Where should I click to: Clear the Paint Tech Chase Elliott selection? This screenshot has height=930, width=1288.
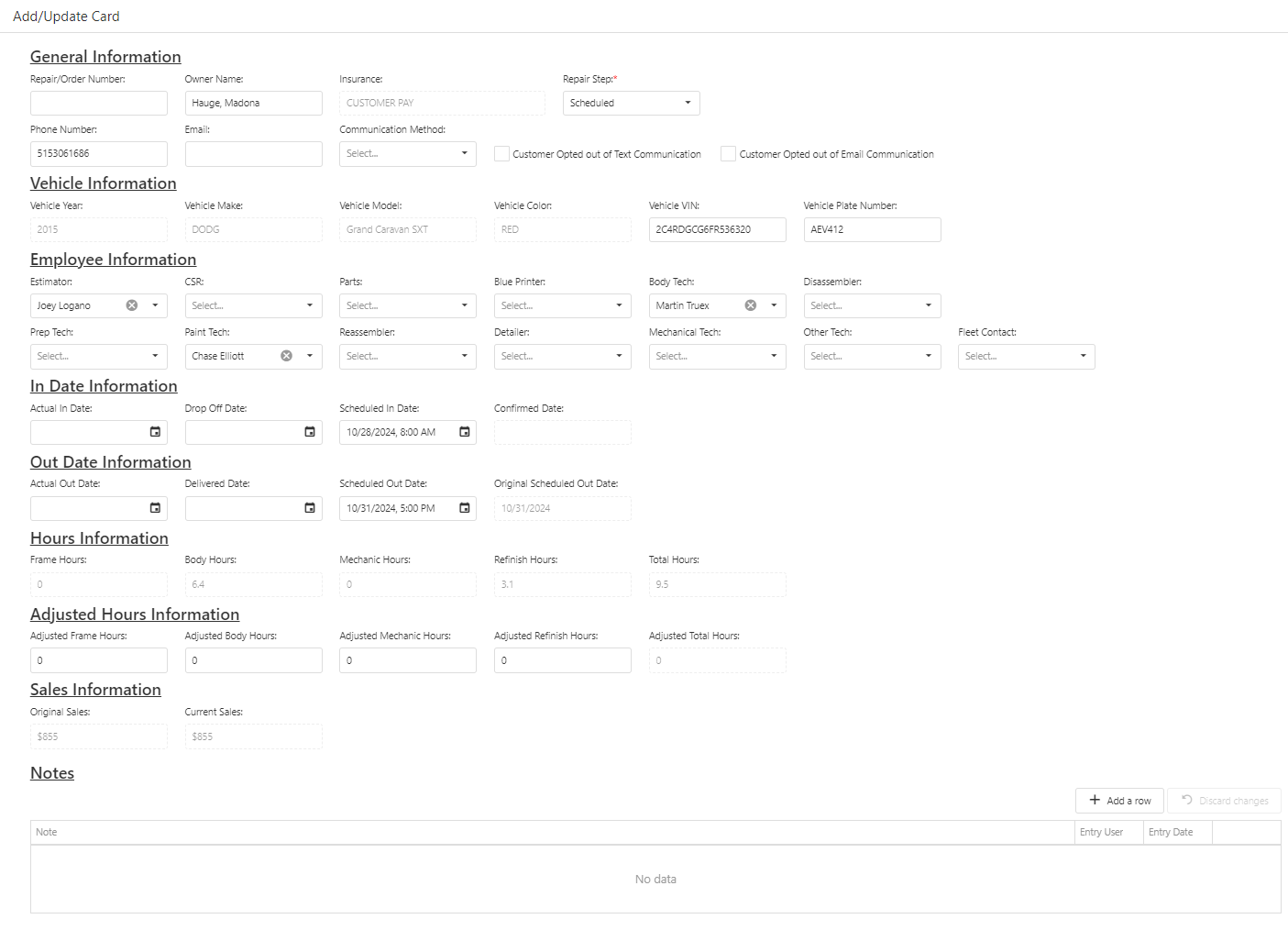pos(287,356)
